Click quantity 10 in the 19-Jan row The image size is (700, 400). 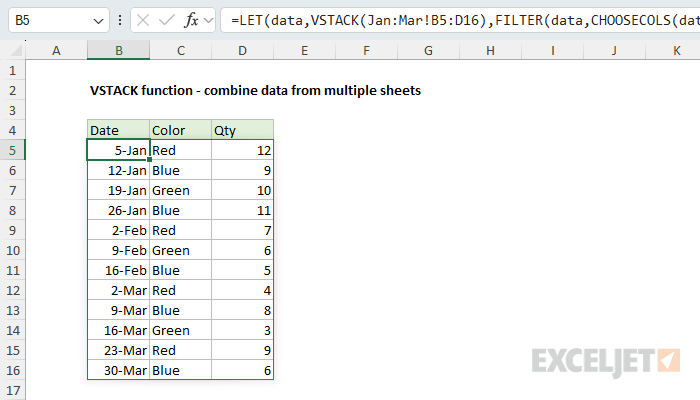[x=242, y=190]
